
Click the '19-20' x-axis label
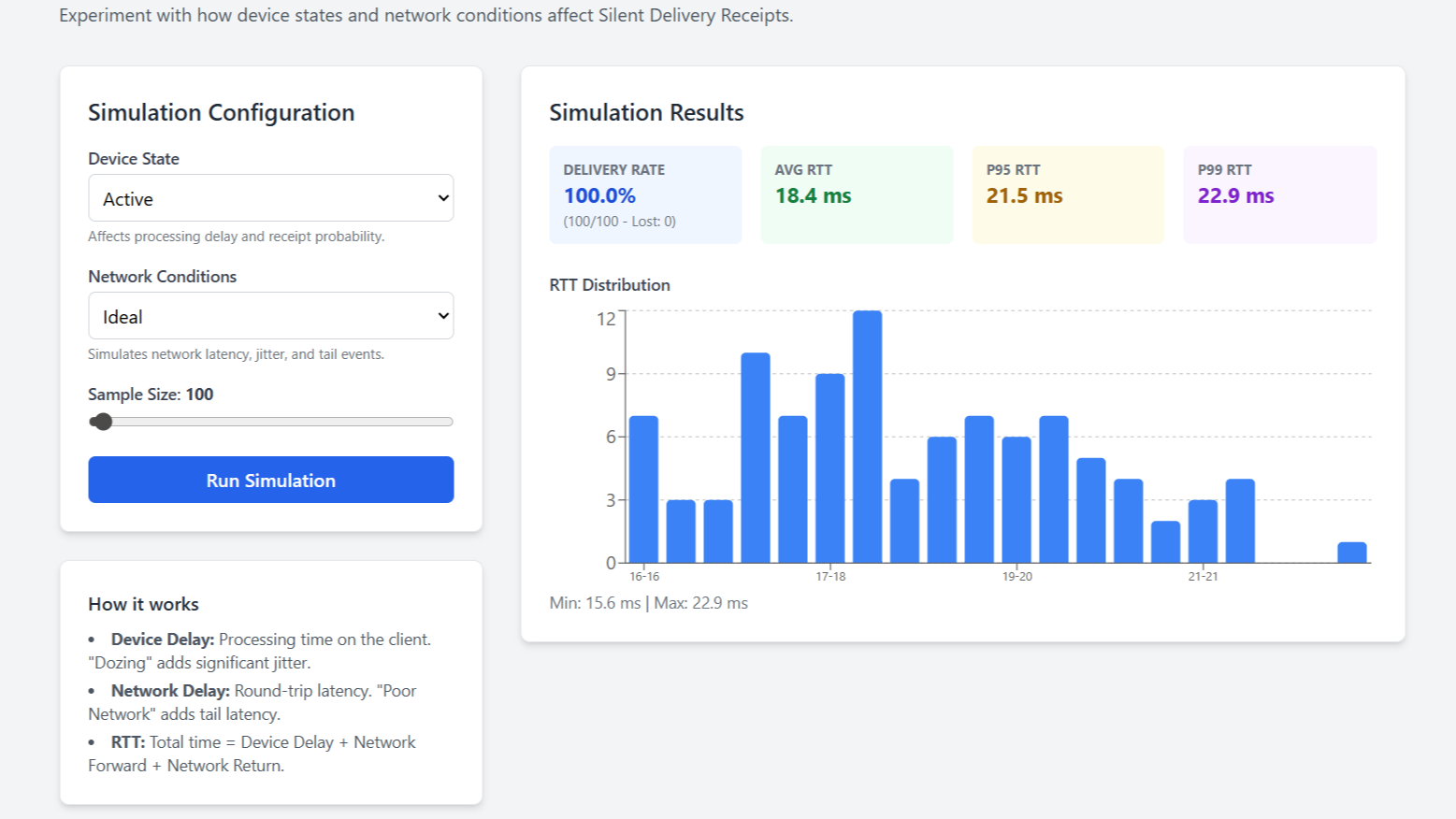(x=1017, y=577)
